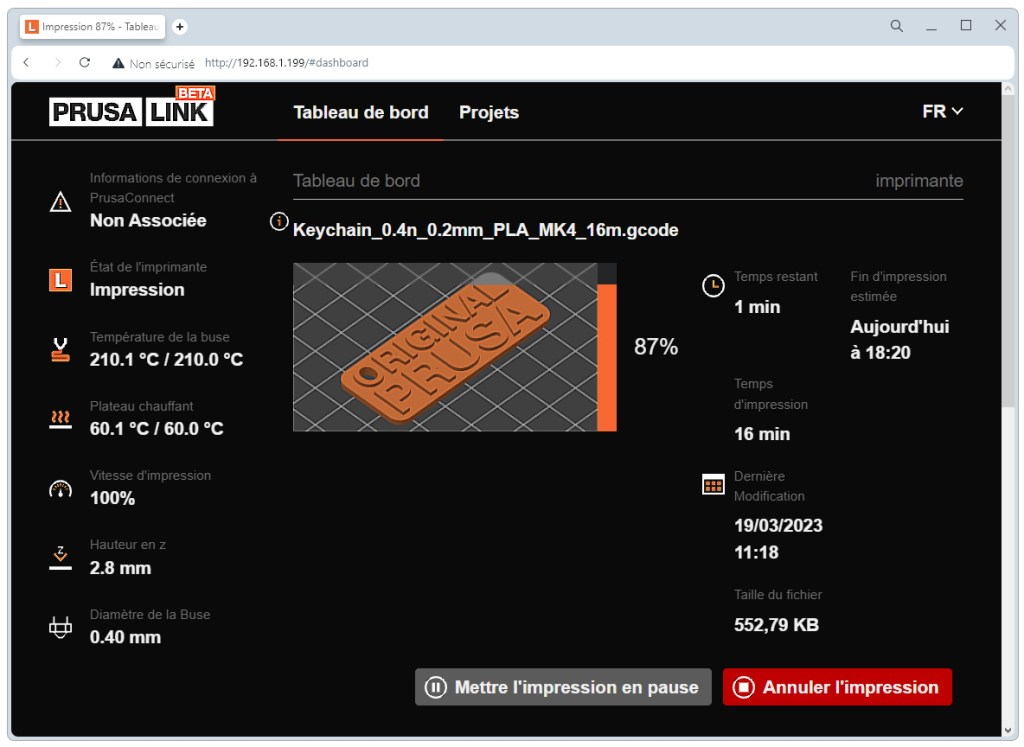This screenshot has width=1024, height=747.
Task: Click the orange printer state icon
Action: tap(61, 277)
